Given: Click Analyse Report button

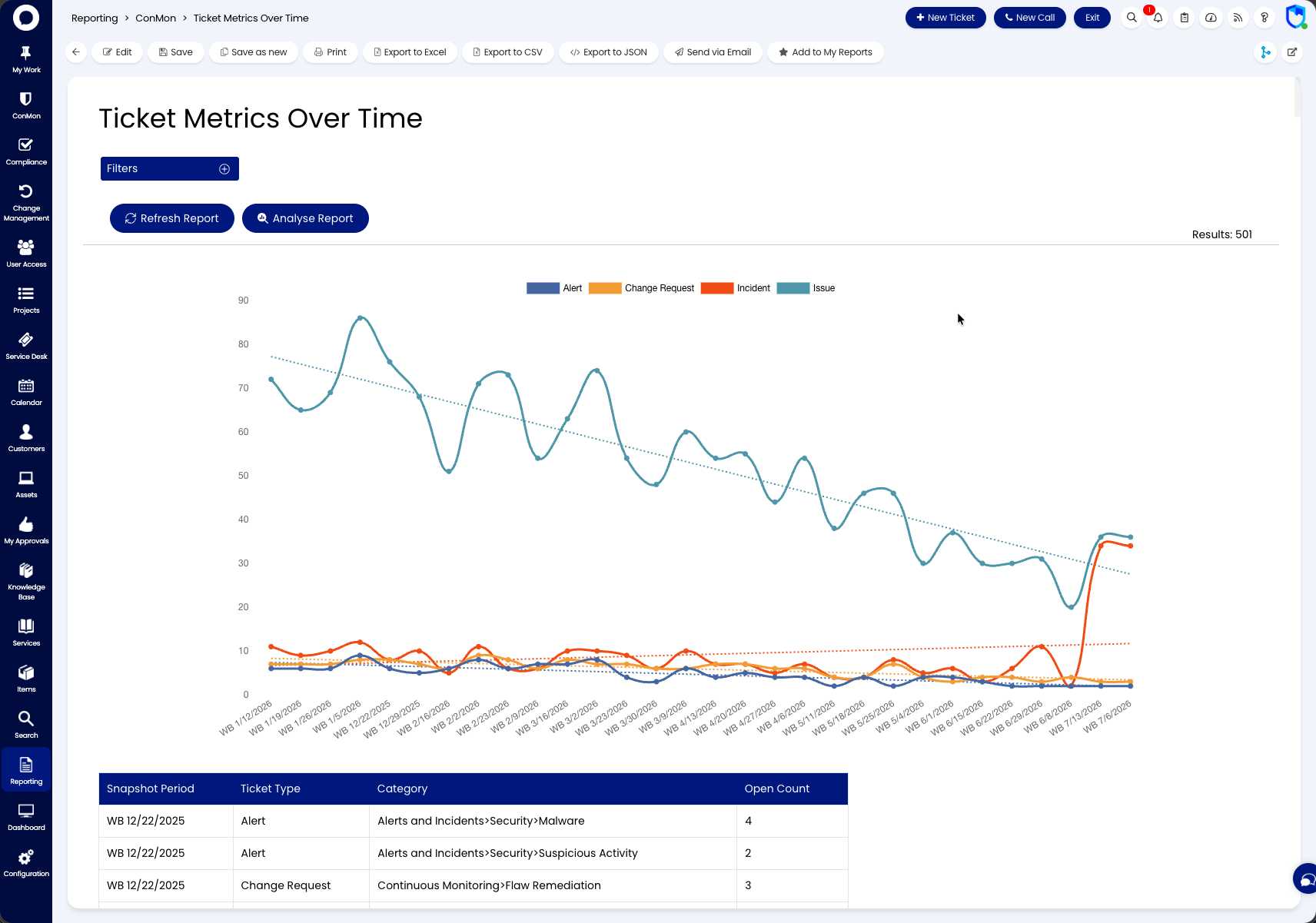Looking at the screenshot, I should click(305, 218).
